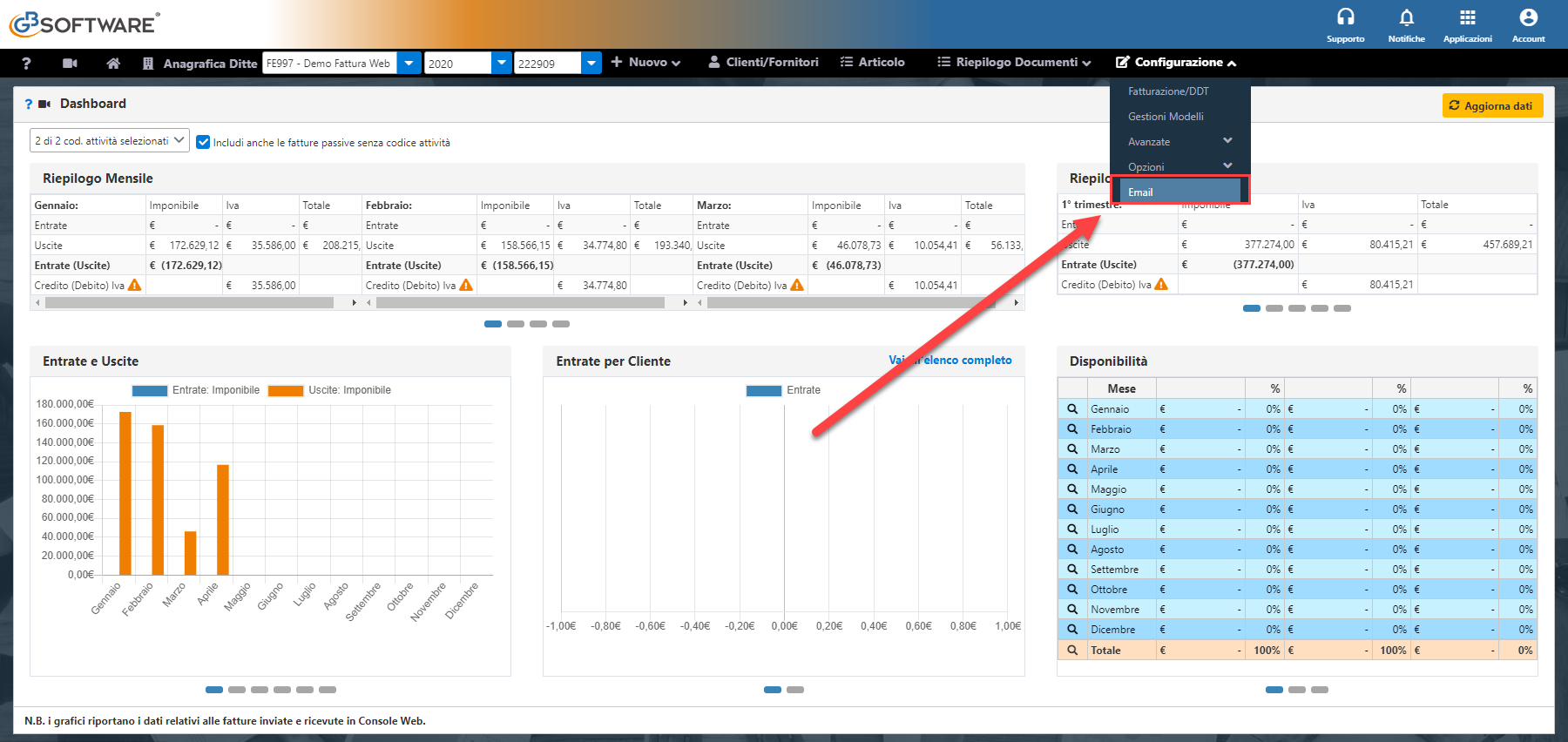The image size is (1568, 742).
Task: Click magnifier icon for Ottobre row
Action: [1072, 589]
